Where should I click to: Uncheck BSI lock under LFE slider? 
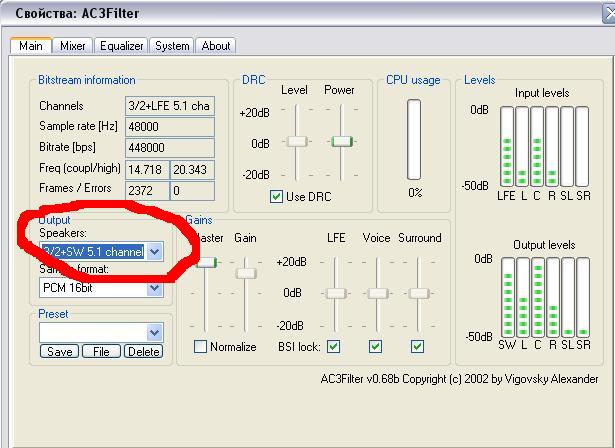coord(334,347)
